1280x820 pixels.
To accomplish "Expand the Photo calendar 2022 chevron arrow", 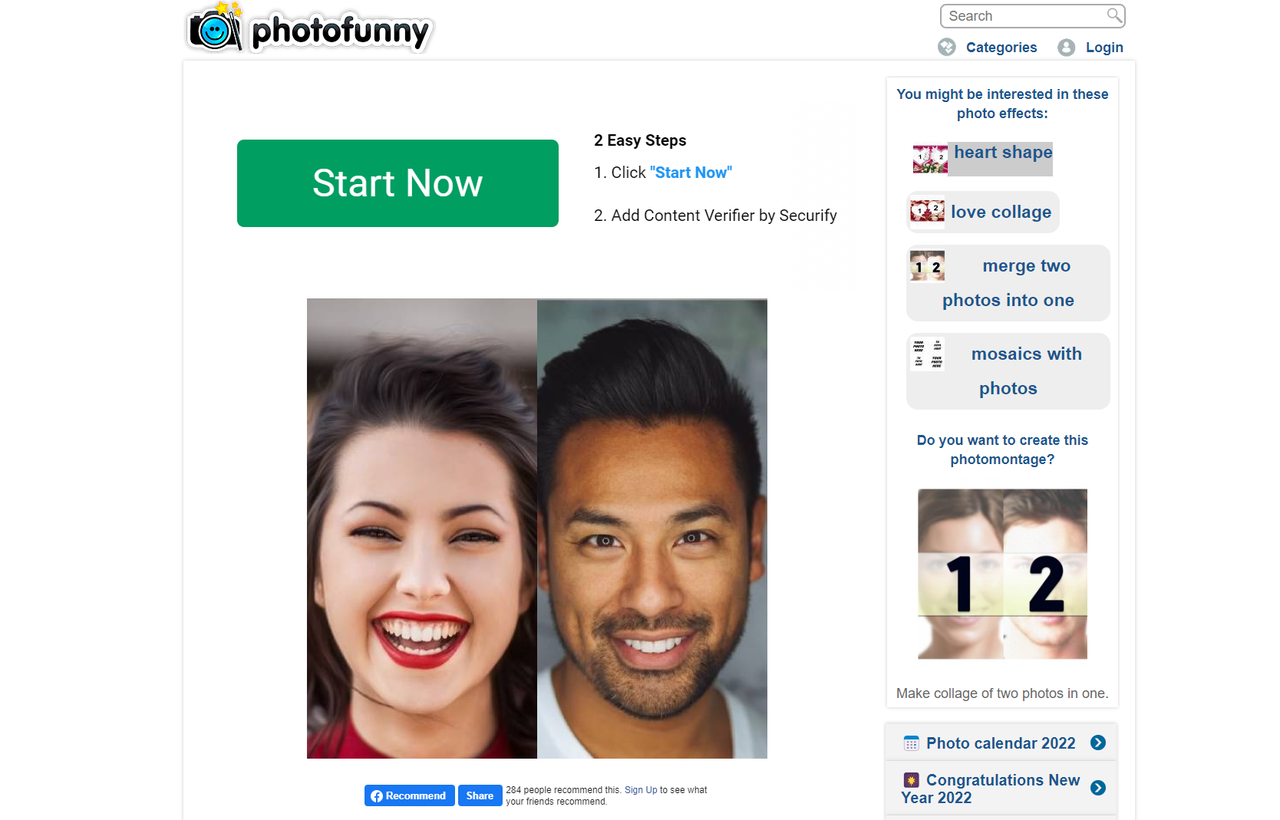I will coord(1098,742).
